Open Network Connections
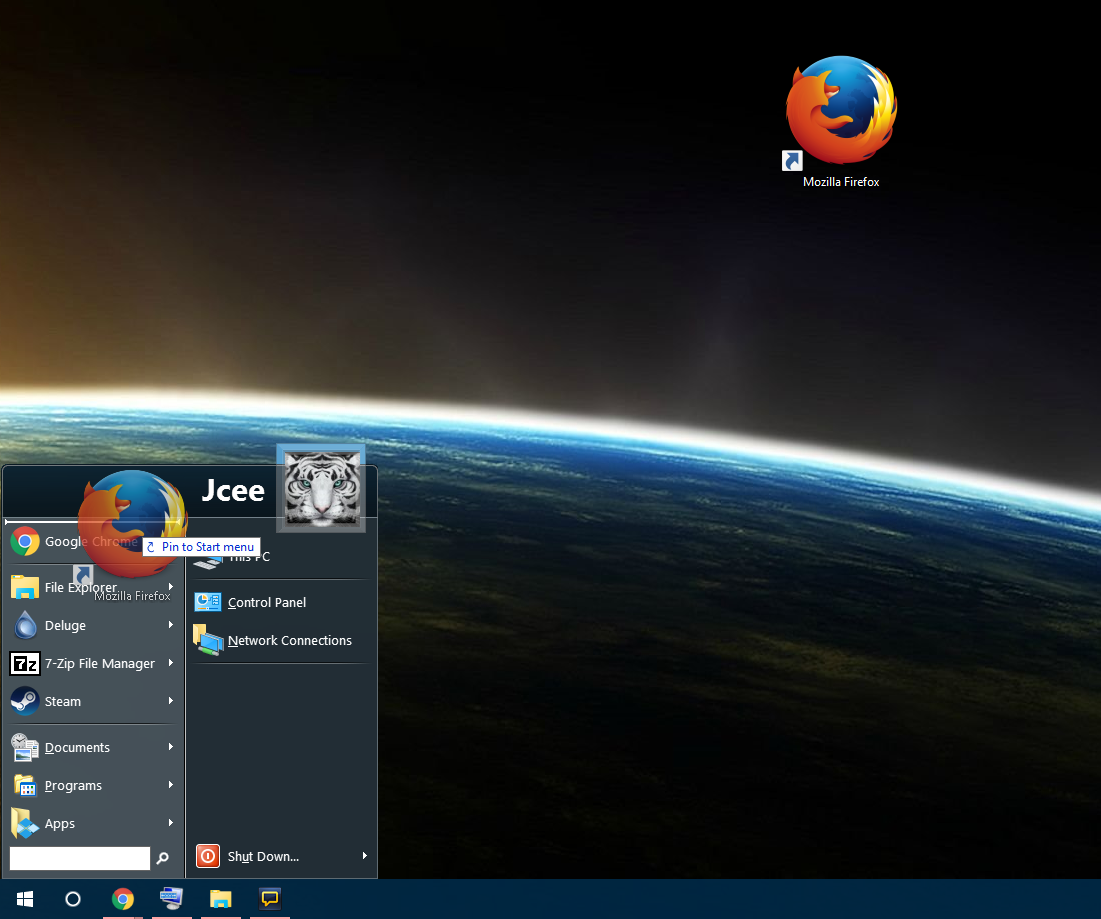 (x=287, y=640)
